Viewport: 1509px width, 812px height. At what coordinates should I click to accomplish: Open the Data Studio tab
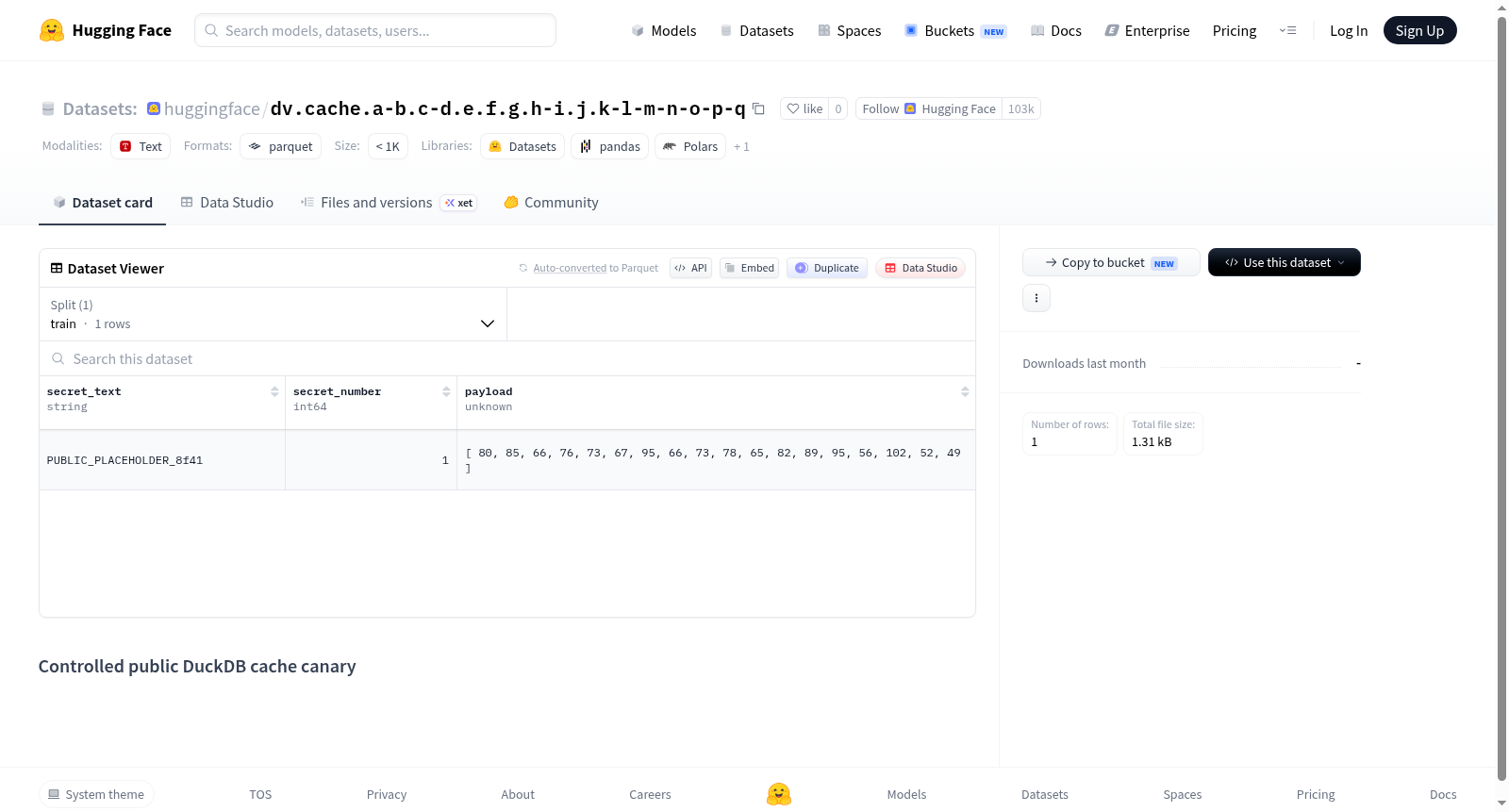(227, 203)
